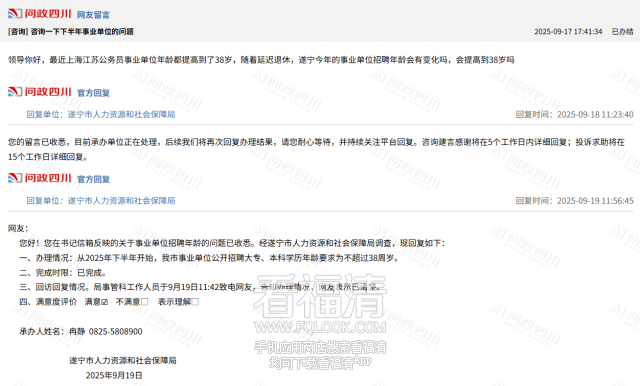Click the text 您的留言已收悉
Viewport: 640px width, 386px height.
click(37, 142)
